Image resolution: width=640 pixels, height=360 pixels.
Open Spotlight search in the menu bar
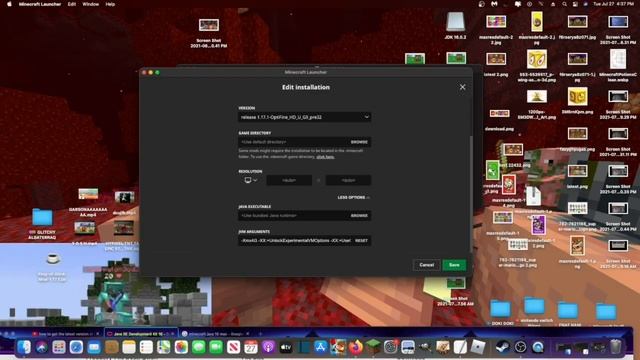pyautogui.click(x=564, y=4)
